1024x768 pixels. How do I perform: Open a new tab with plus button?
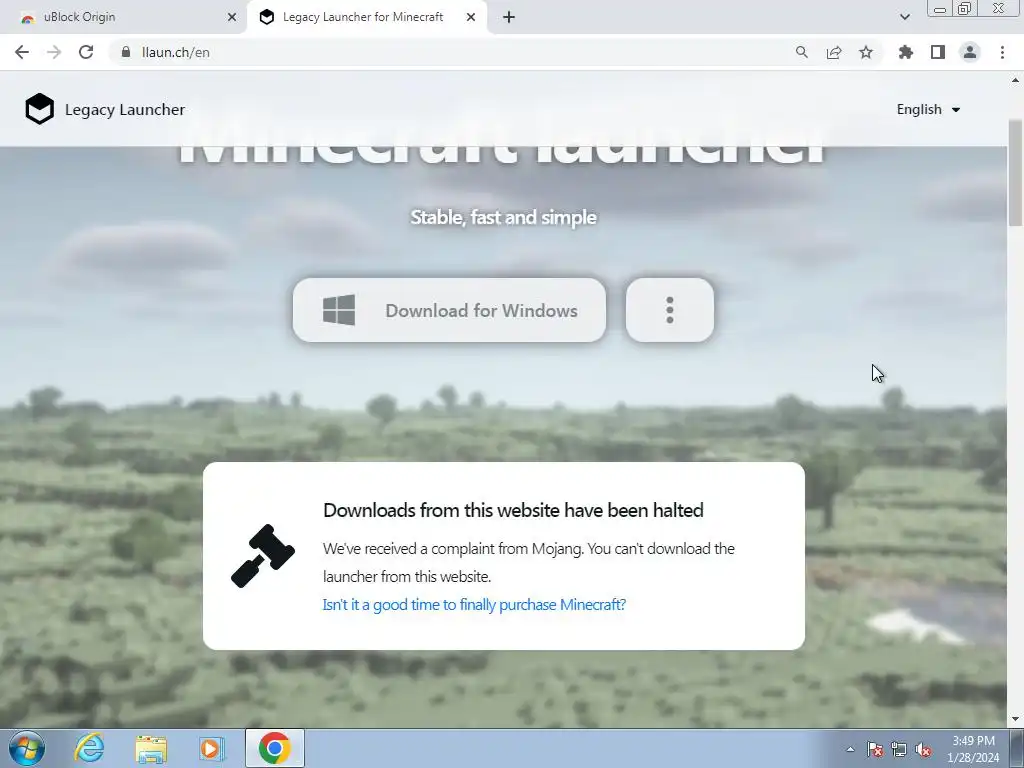pyautogui.click(x=509, y=18)
